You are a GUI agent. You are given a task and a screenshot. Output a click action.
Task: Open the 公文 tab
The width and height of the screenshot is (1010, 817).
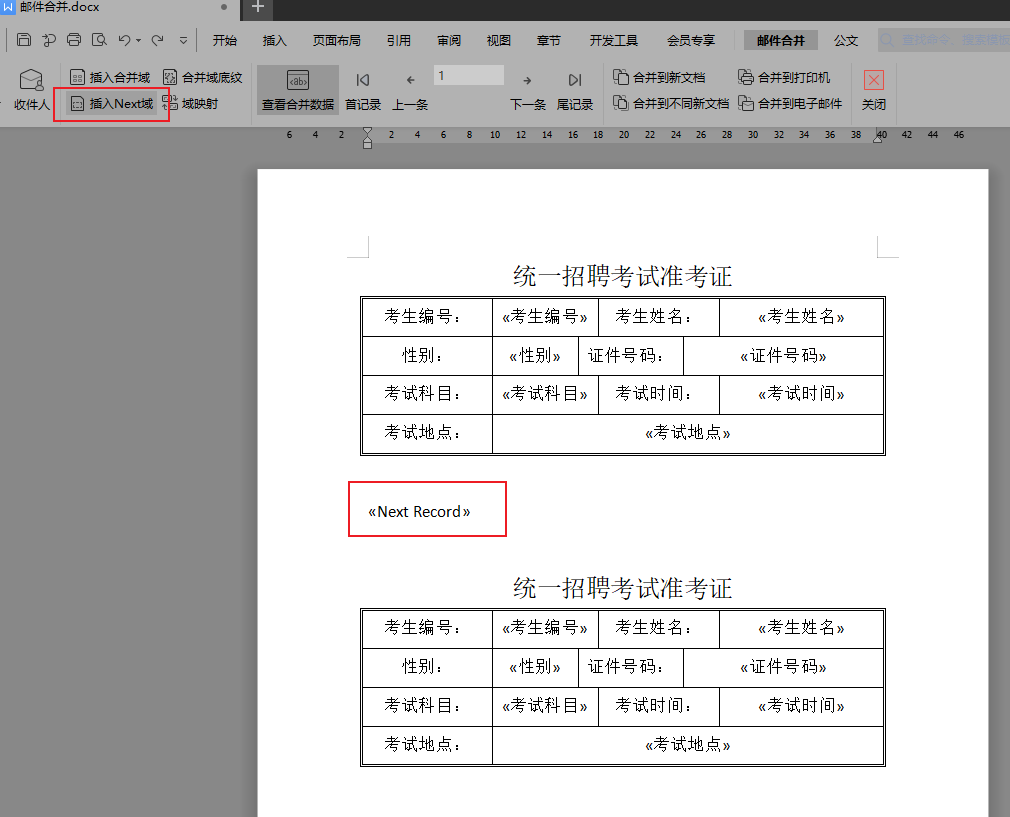coord(846,41)
